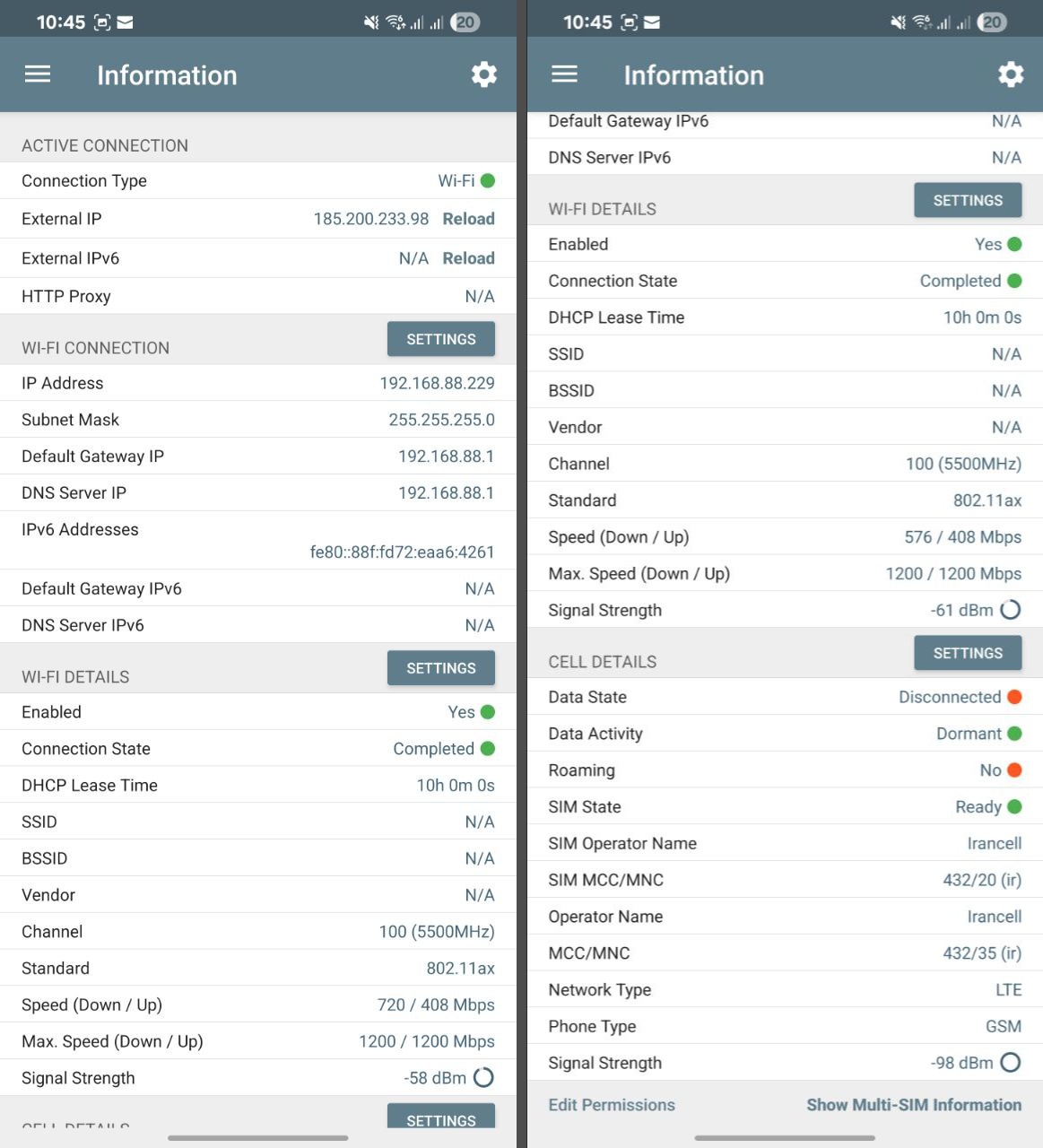Click the signal circle icon beside -61 dBm

click(x=1011, y=610)
